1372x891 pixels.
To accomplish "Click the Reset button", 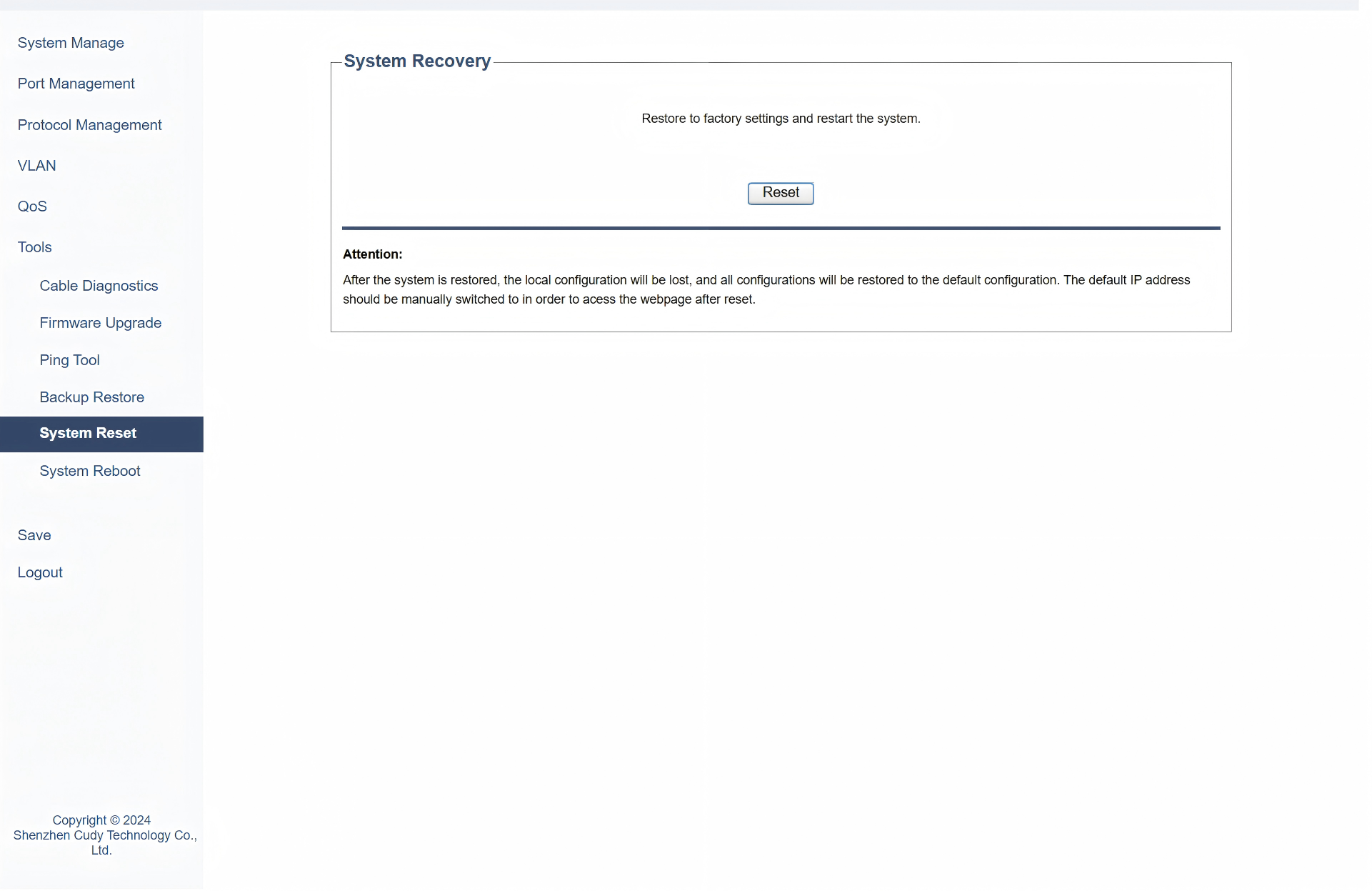I will pos(780,193).
